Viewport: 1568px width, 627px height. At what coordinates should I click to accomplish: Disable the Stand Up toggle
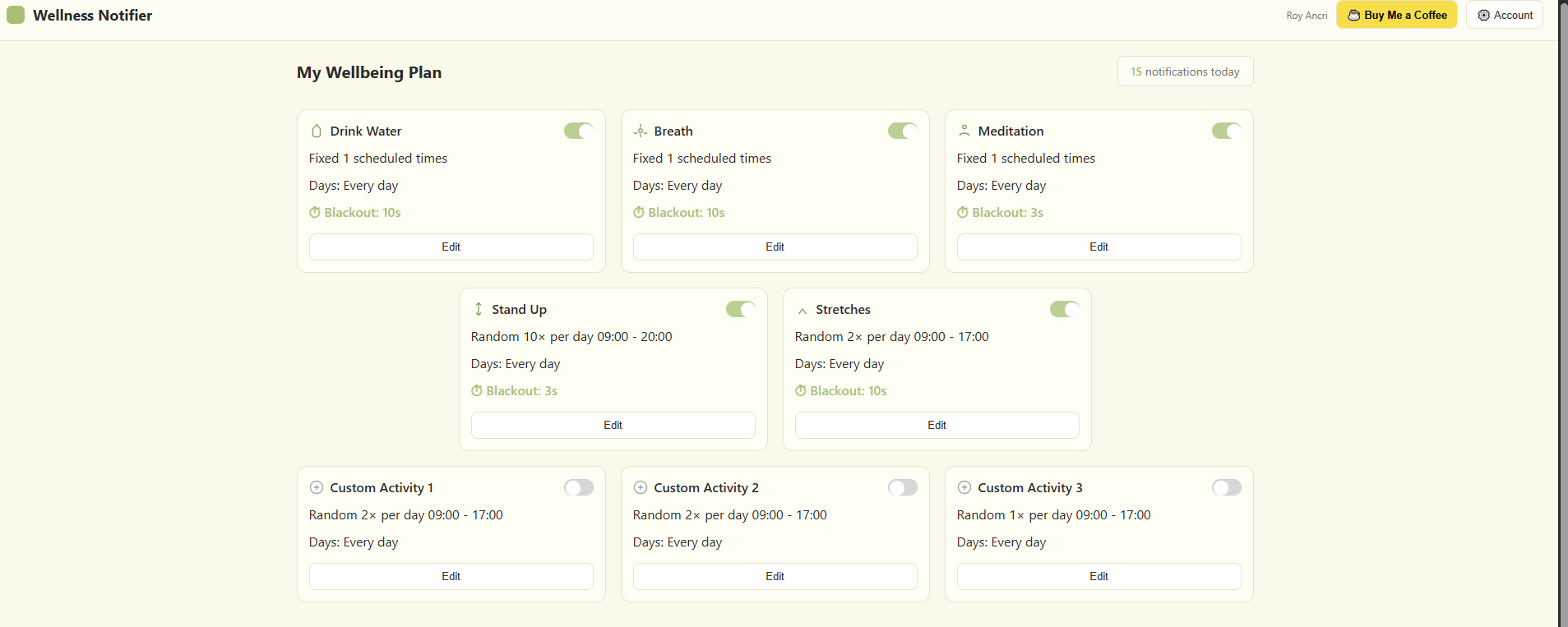[x=741, y=309]
